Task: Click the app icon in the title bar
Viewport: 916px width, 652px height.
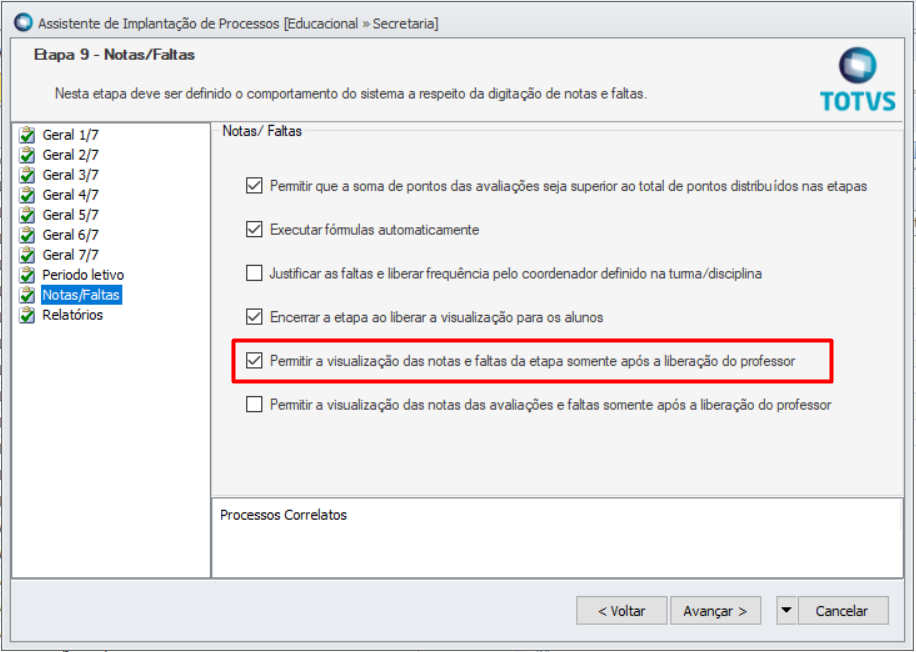Action: [22, 22]
